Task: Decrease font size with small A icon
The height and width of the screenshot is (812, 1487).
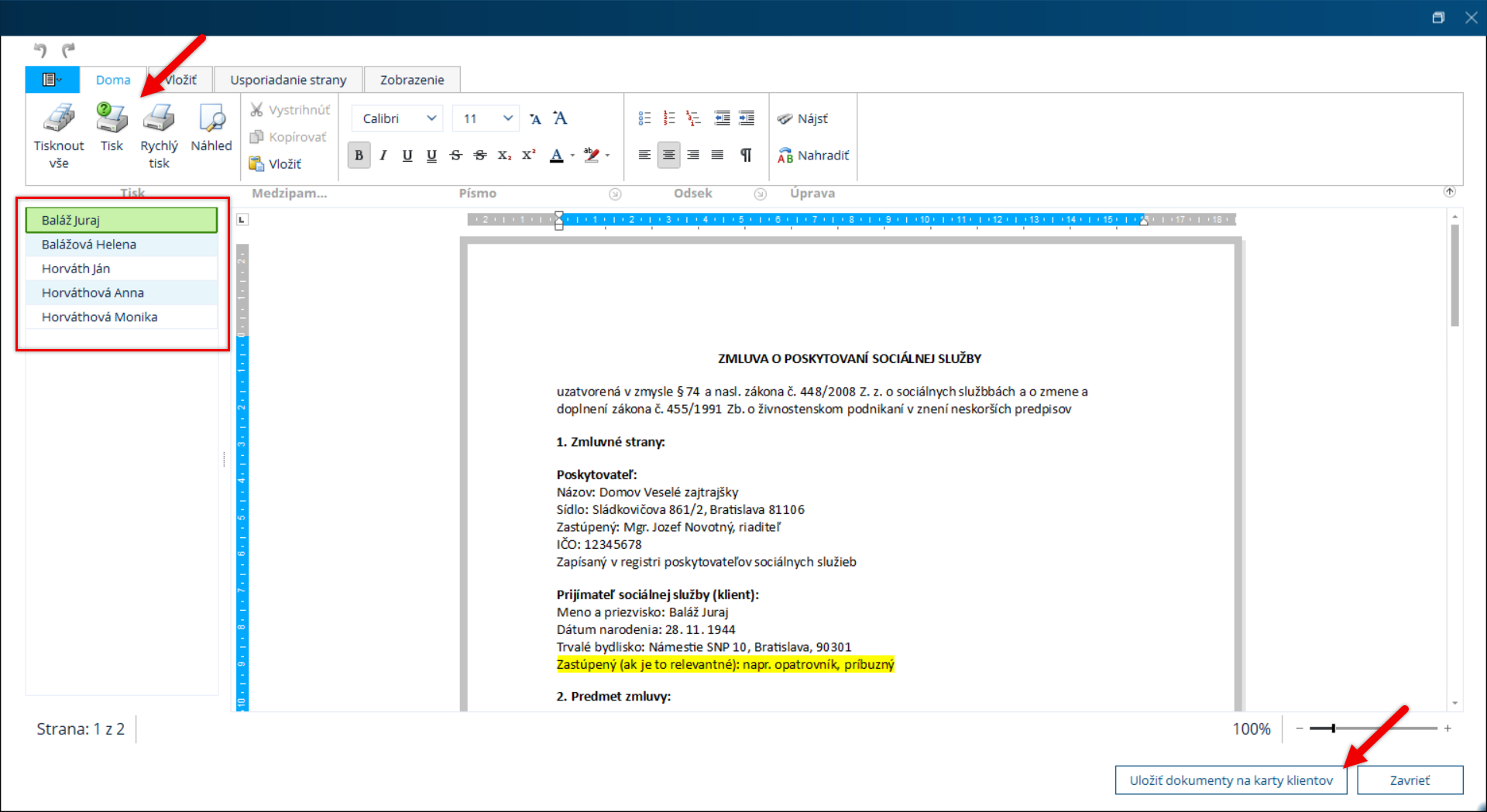Action: click(x=535, y=118)
